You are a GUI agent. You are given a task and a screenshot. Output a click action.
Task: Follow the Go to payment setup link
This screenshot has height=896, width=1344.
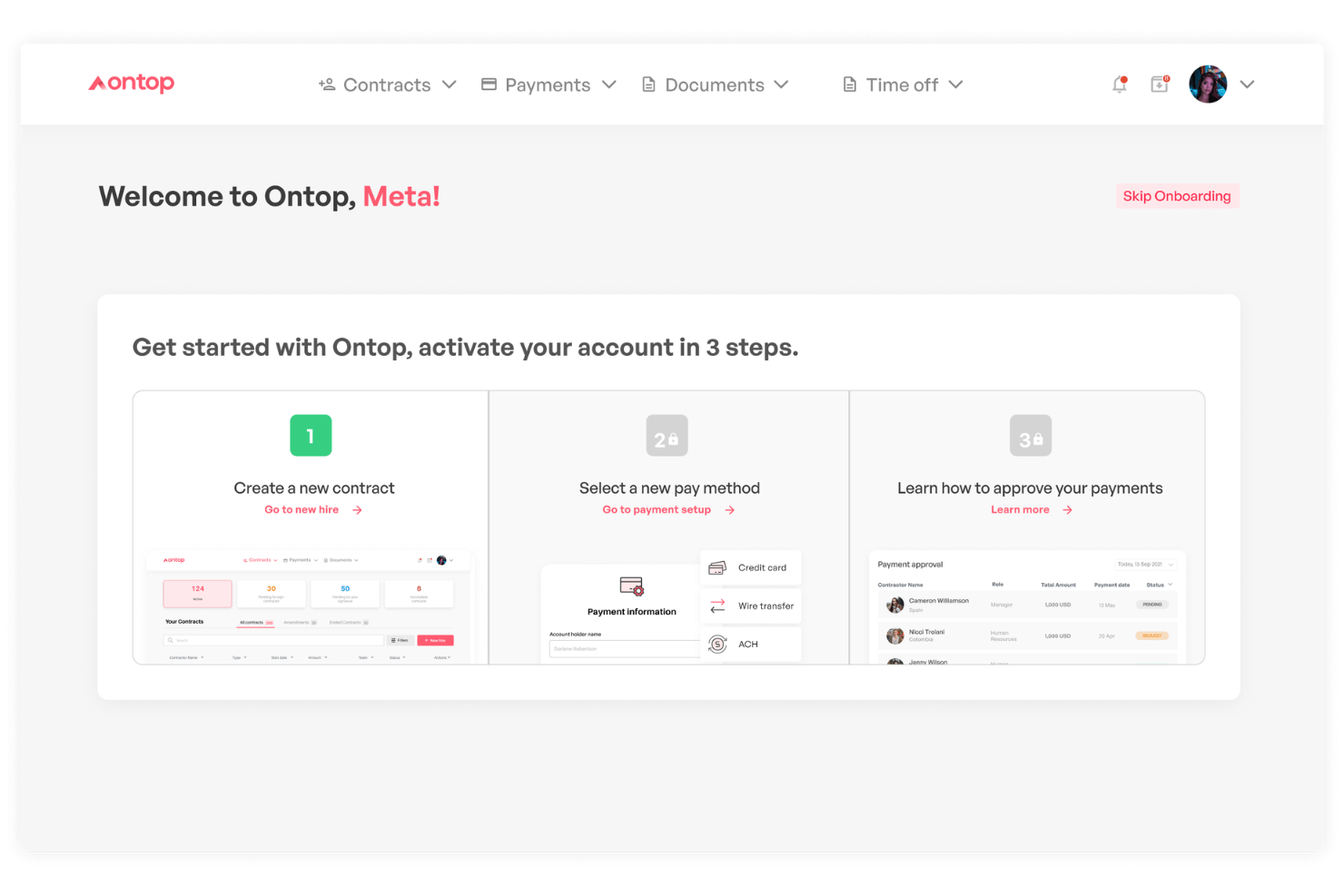[x=657, y=510]
